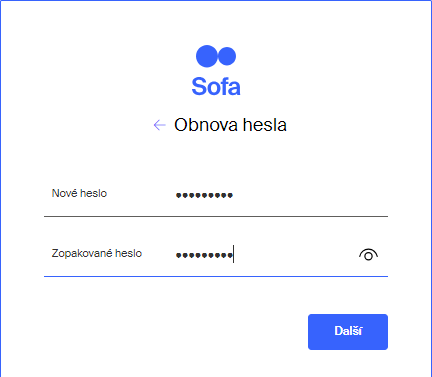Click the masked dots in Zopakované heslo
The width and height of the screenshot is (432, 377).
point(204,255)
